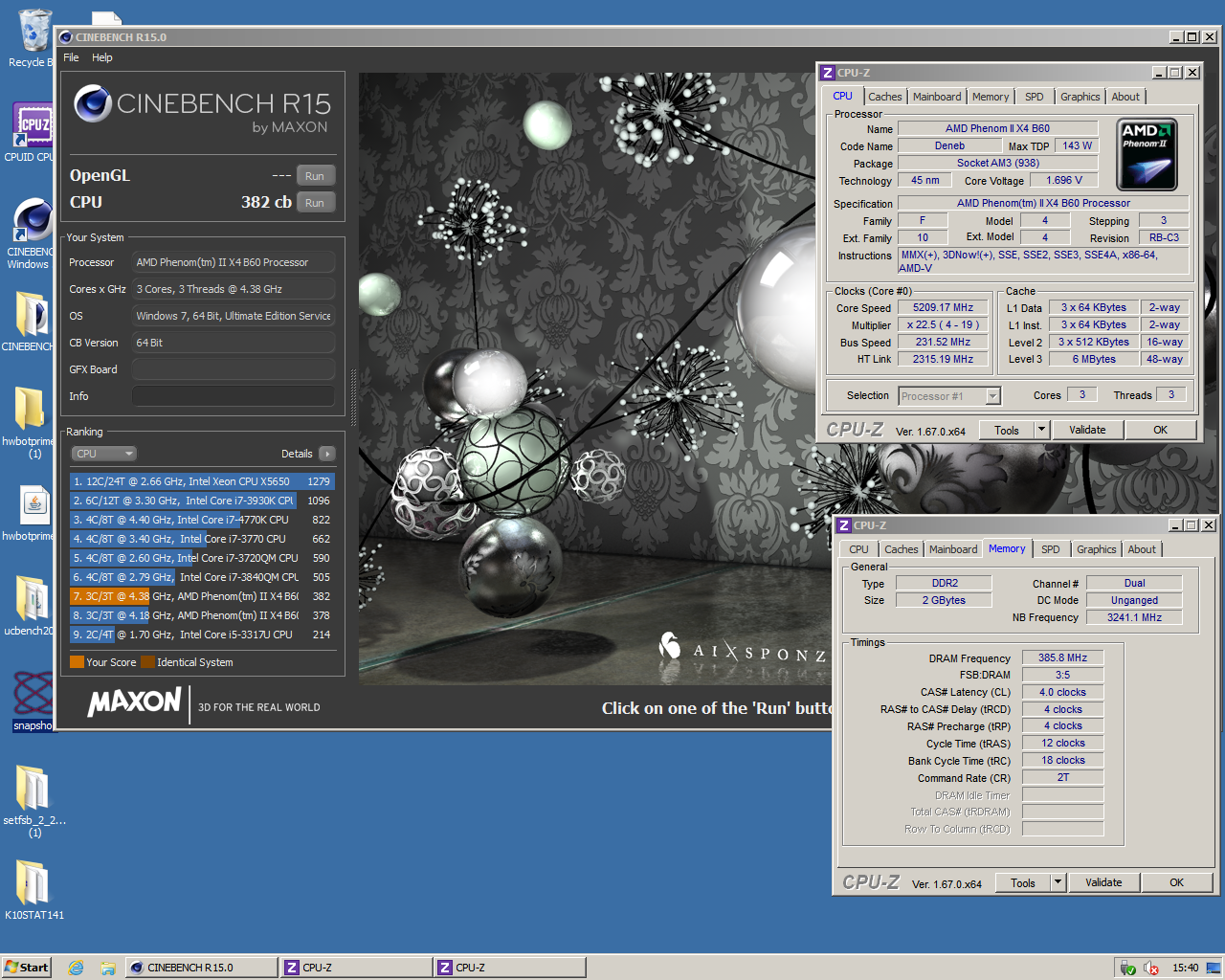Click the AMD Phenom II logo in CPU-Z

(1147, 154)
